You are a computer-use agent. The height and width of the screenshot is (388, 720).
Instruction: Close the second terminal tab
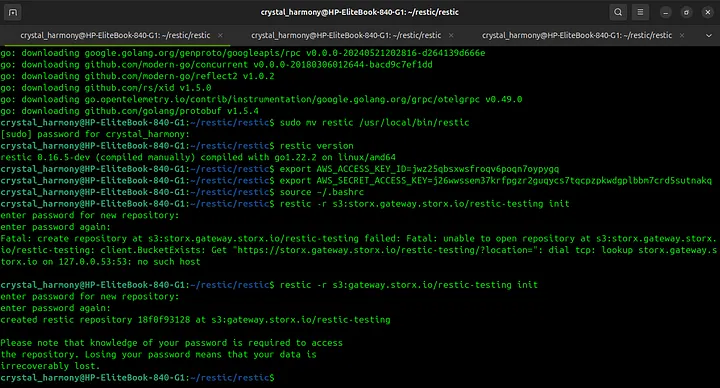click(x=451, y=35)
